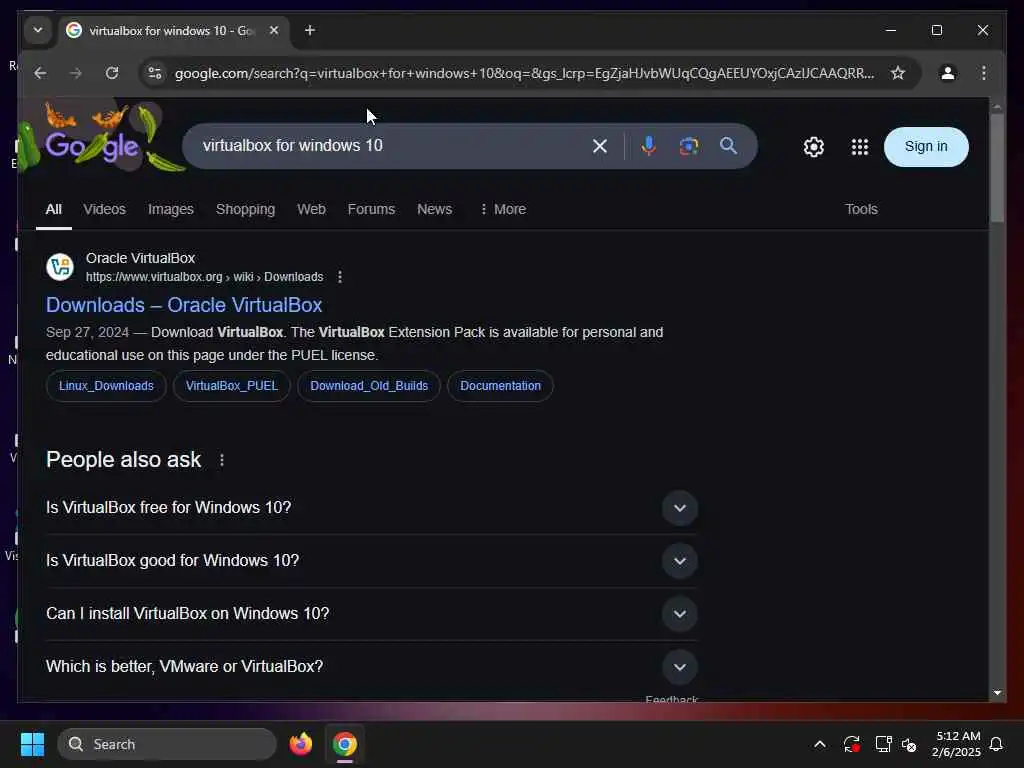Image resolution: width=1024 pixels, height=768 pixels.
Task: Open People also ask options menu
Action: pos(222,460)
